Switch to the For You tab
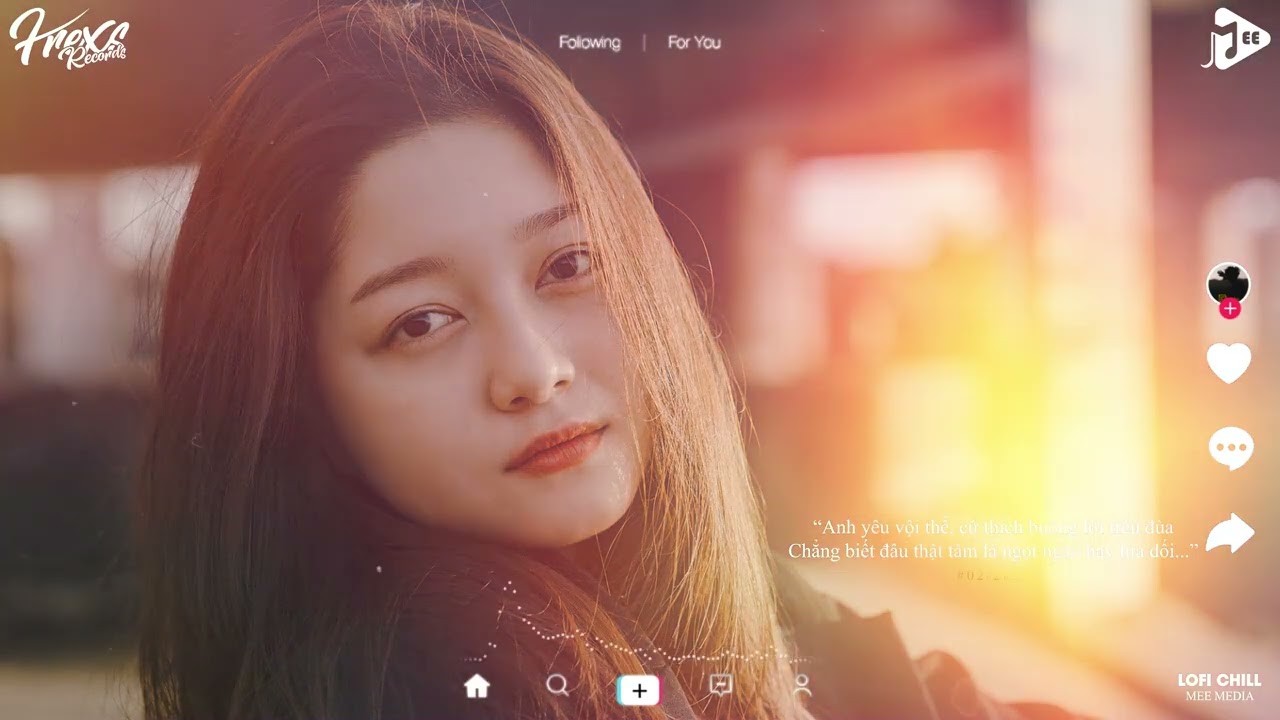 (x=694, y=43)
